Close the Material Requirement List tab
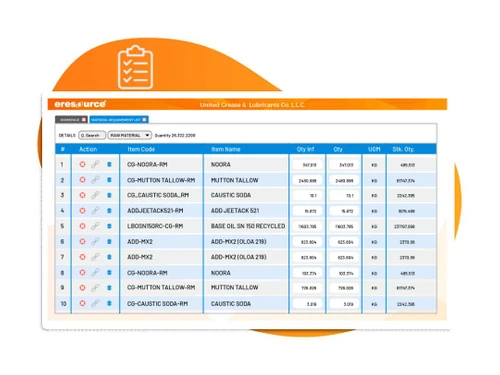This screenshot has height=375, width=500. 144,120
